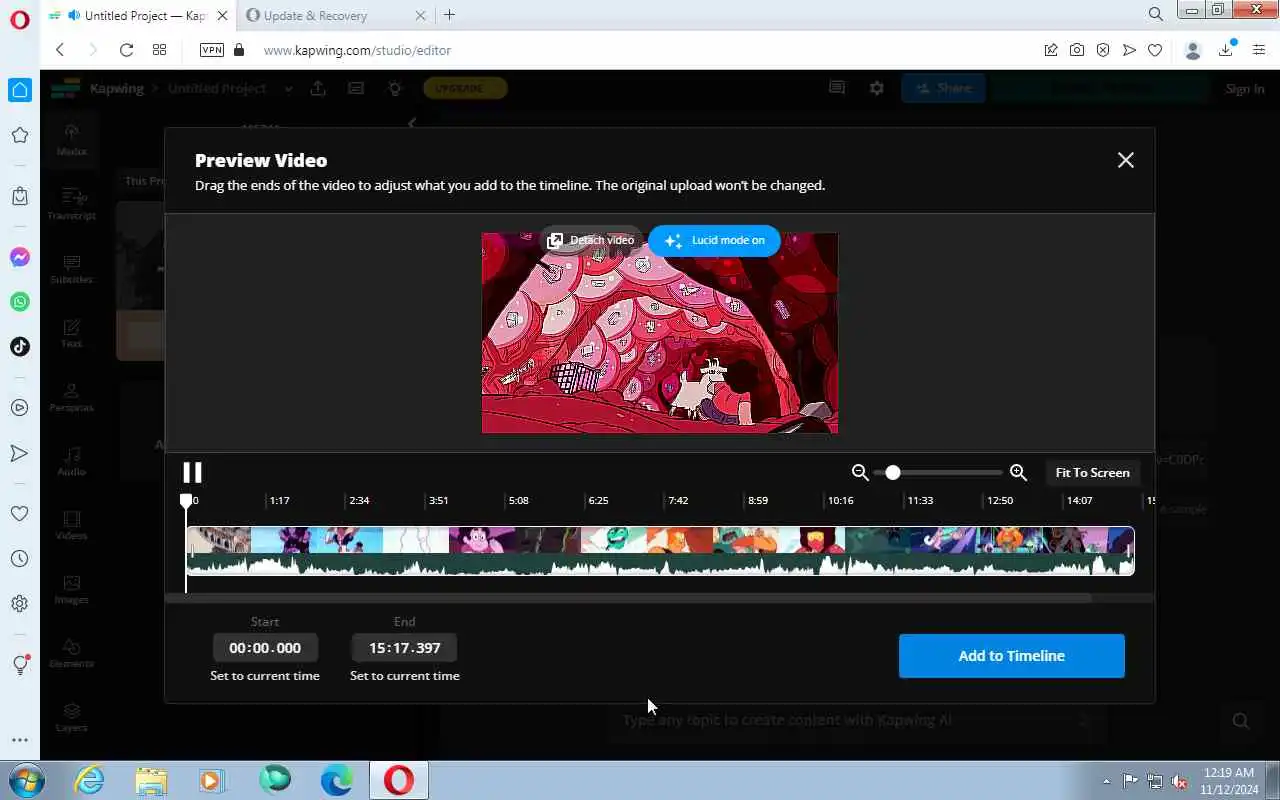Click the video preview frame

pos(660,333)
